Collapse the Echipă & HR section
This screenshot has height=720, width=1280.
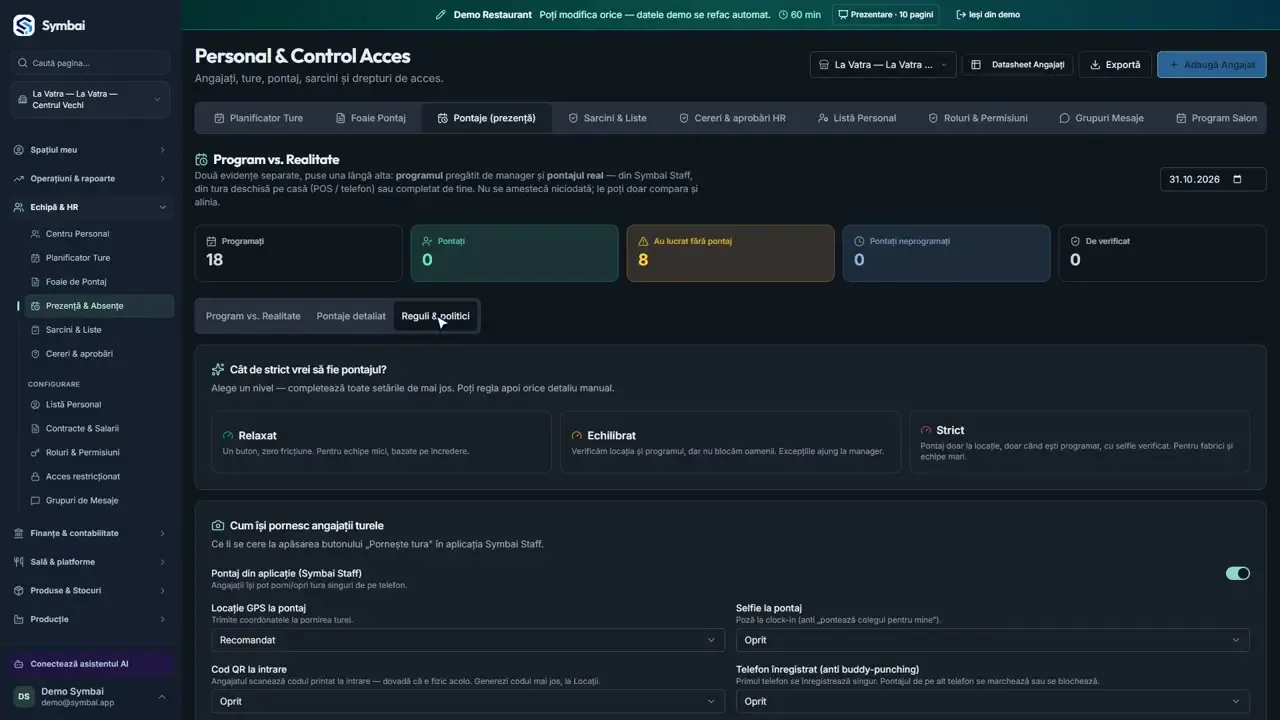pos(90,208)
